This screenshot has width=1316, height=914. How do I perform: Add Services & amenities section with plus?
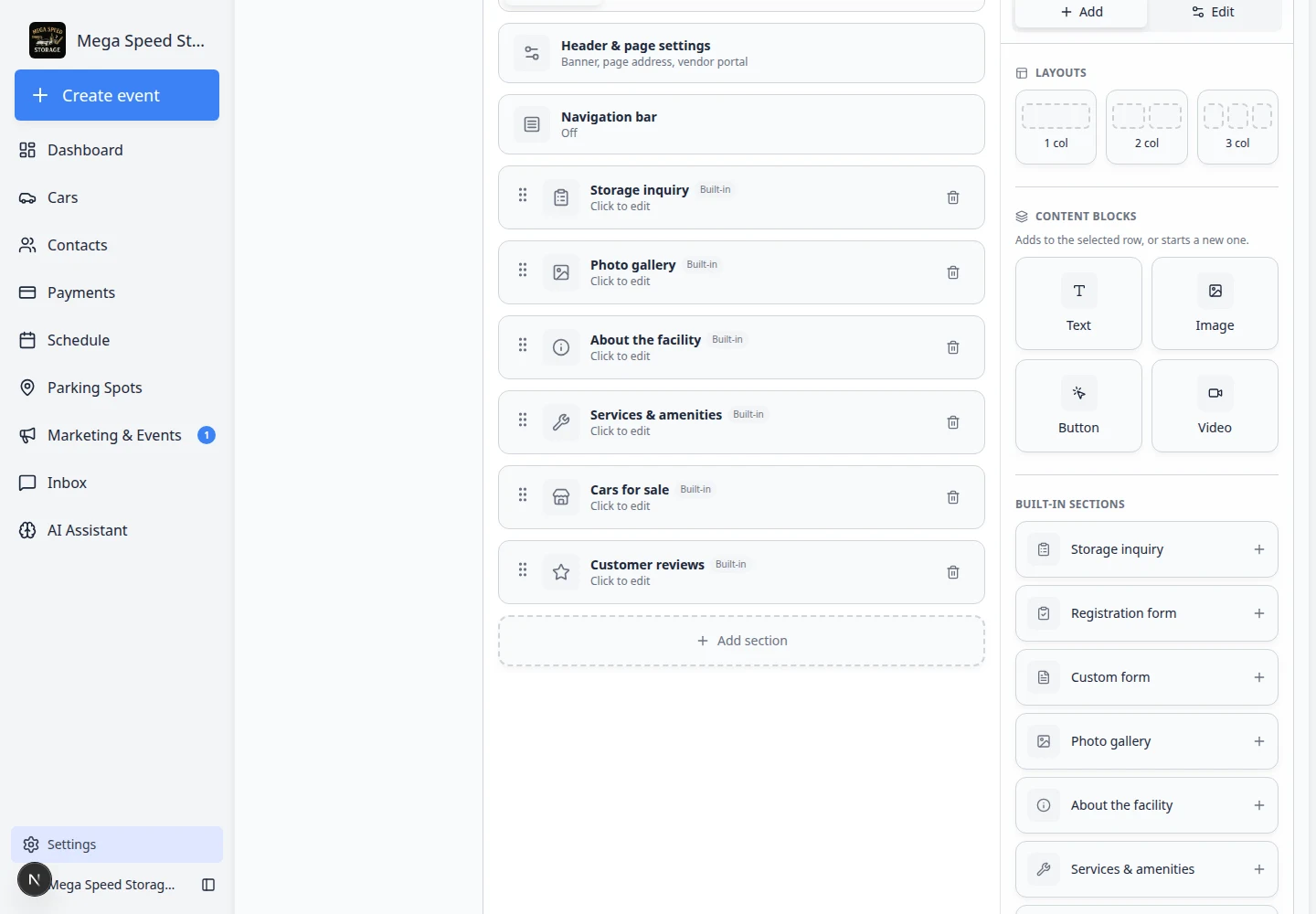point(1259,869)
